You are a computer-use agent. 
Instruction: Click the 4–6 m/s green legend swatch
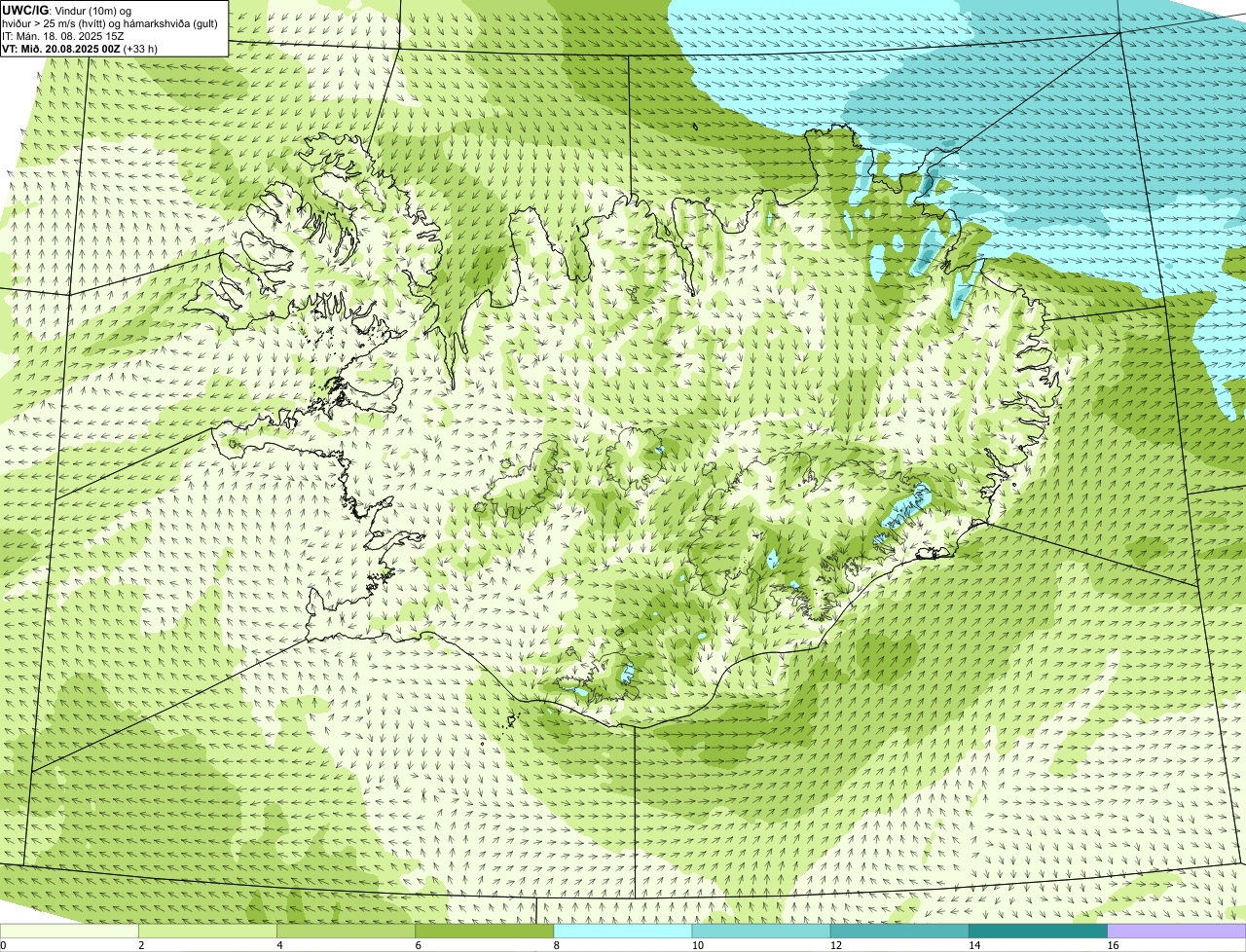coord(347,932)
